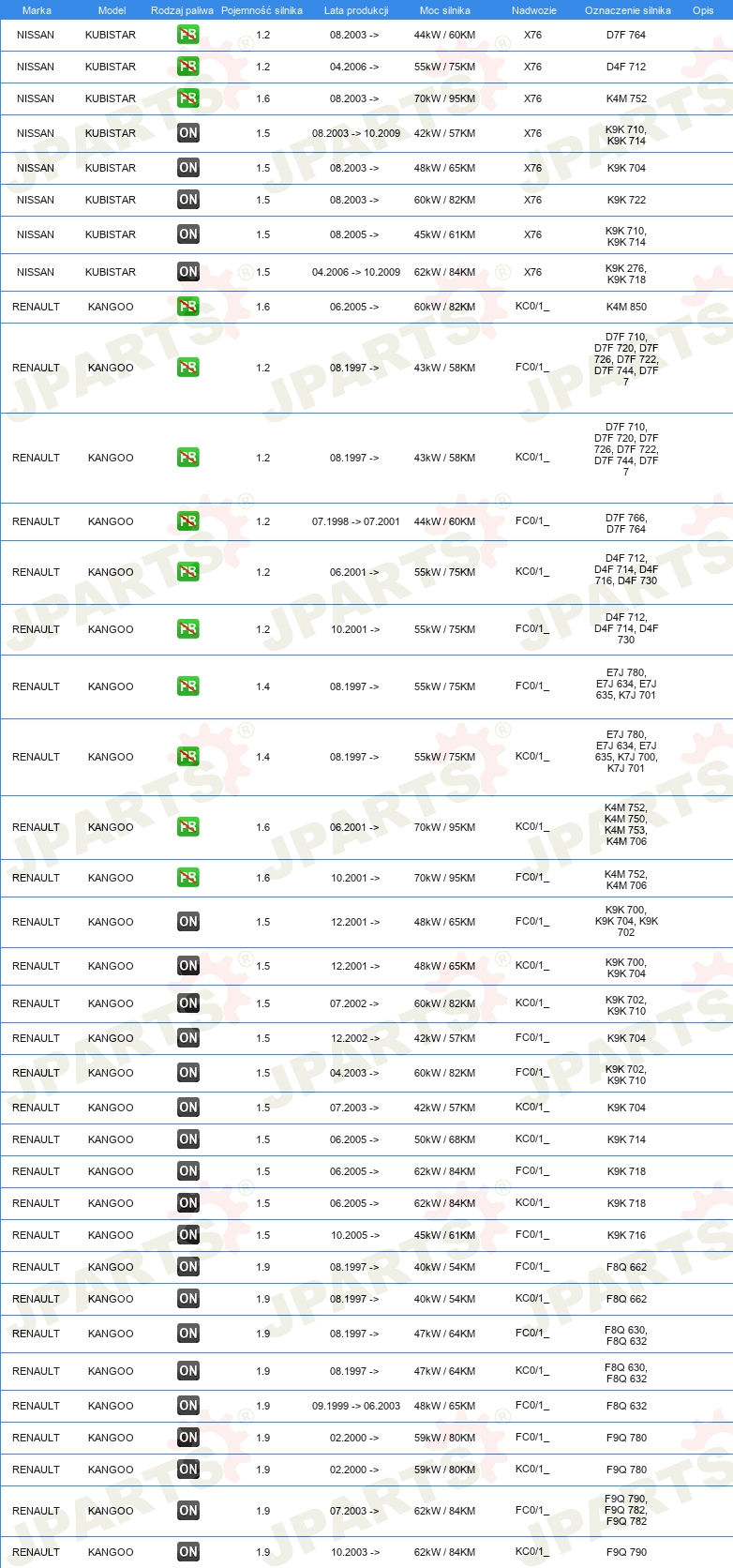Click the Nadwozie column header
The image size is (733, 1568).
pos(534,10)
